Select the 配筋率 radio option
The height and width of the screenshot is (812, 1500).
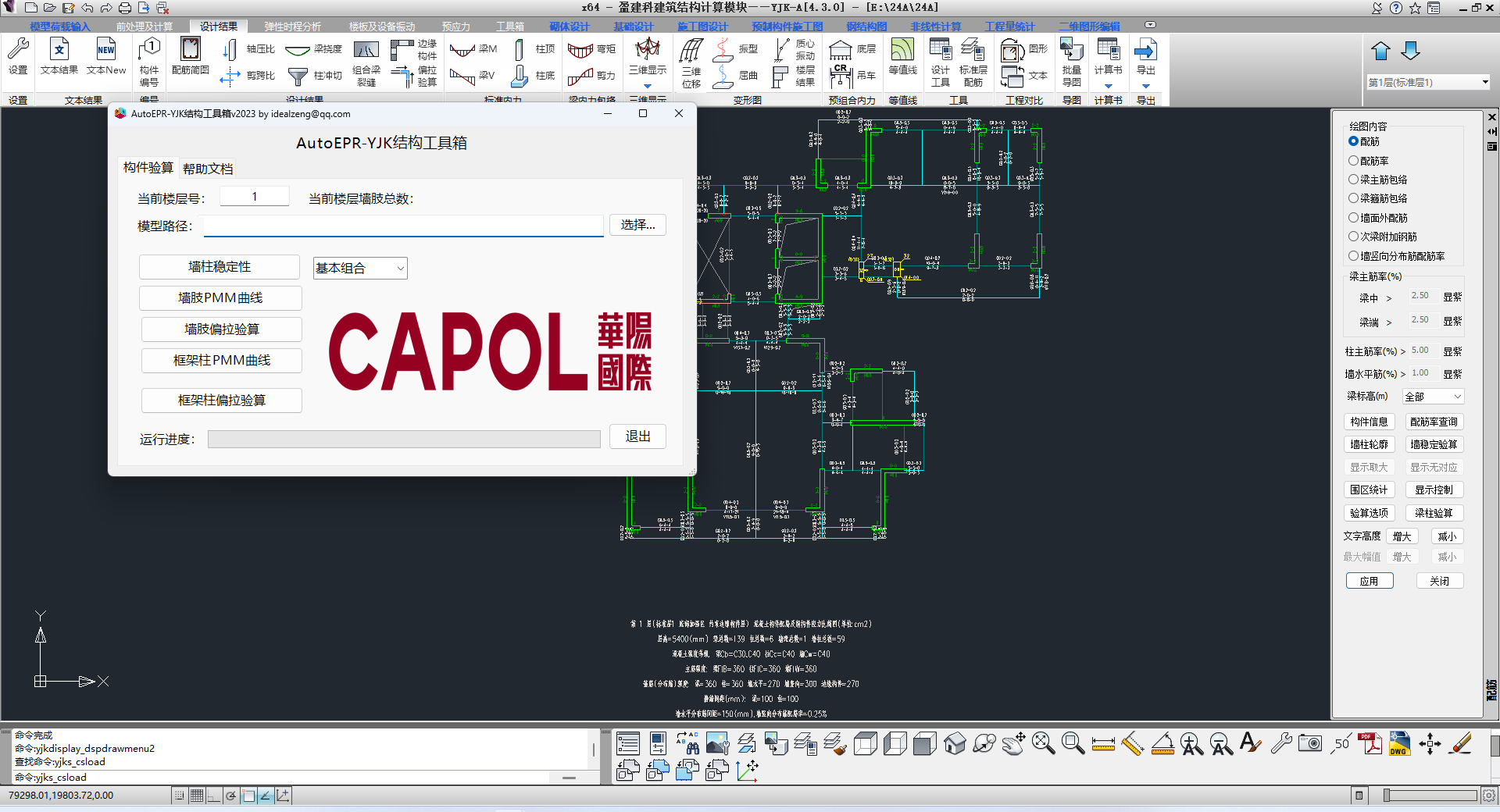[1354, 161]
